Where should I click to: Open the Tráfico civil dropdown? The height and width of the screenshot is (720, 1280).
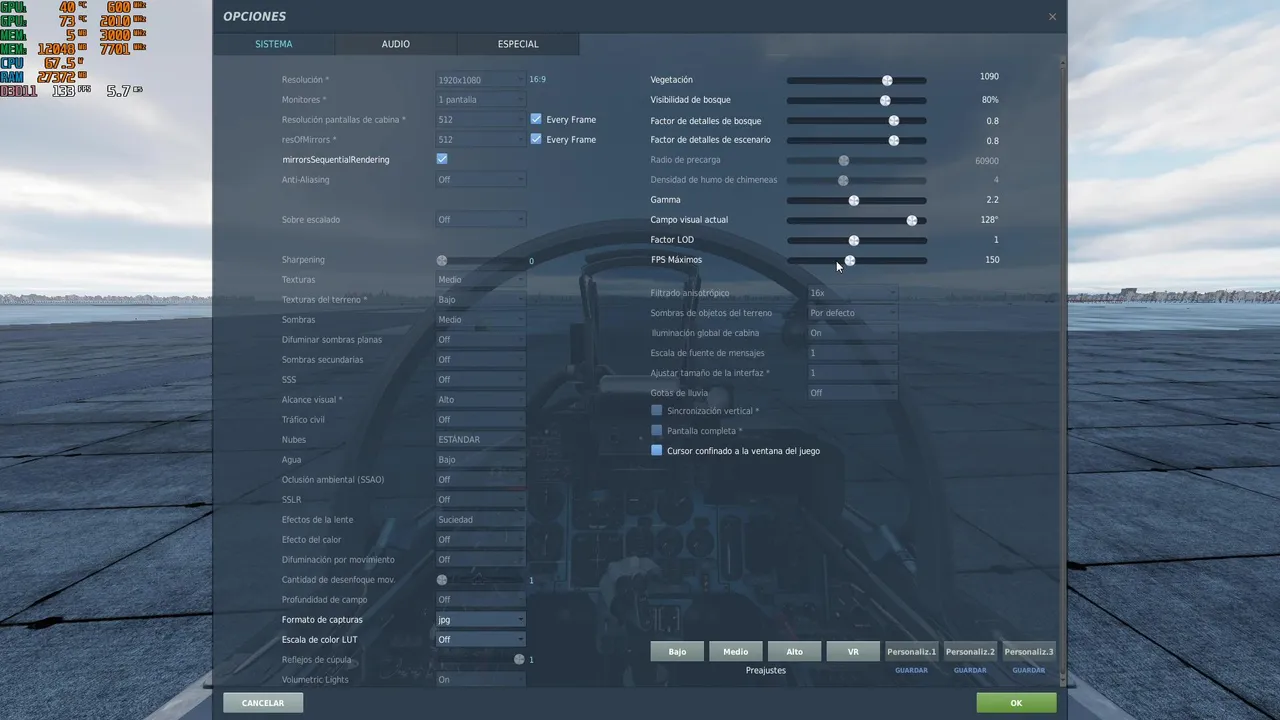pyautogui.click(x=480, y=420)
